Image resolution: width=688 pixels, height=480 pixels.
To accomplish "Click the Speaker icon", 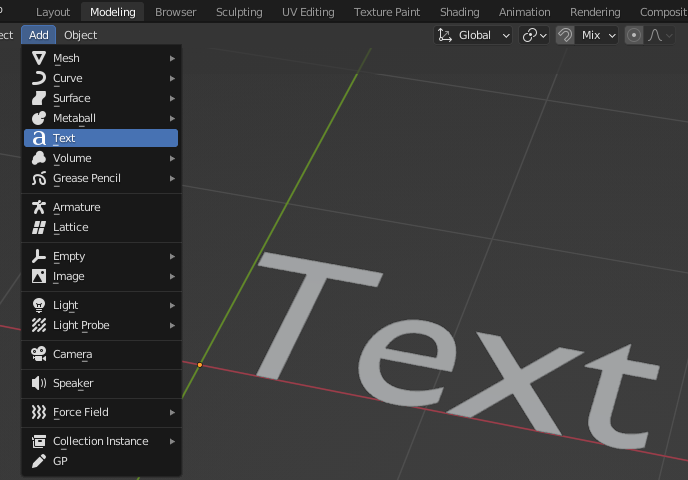I will (x=39, y=383).
